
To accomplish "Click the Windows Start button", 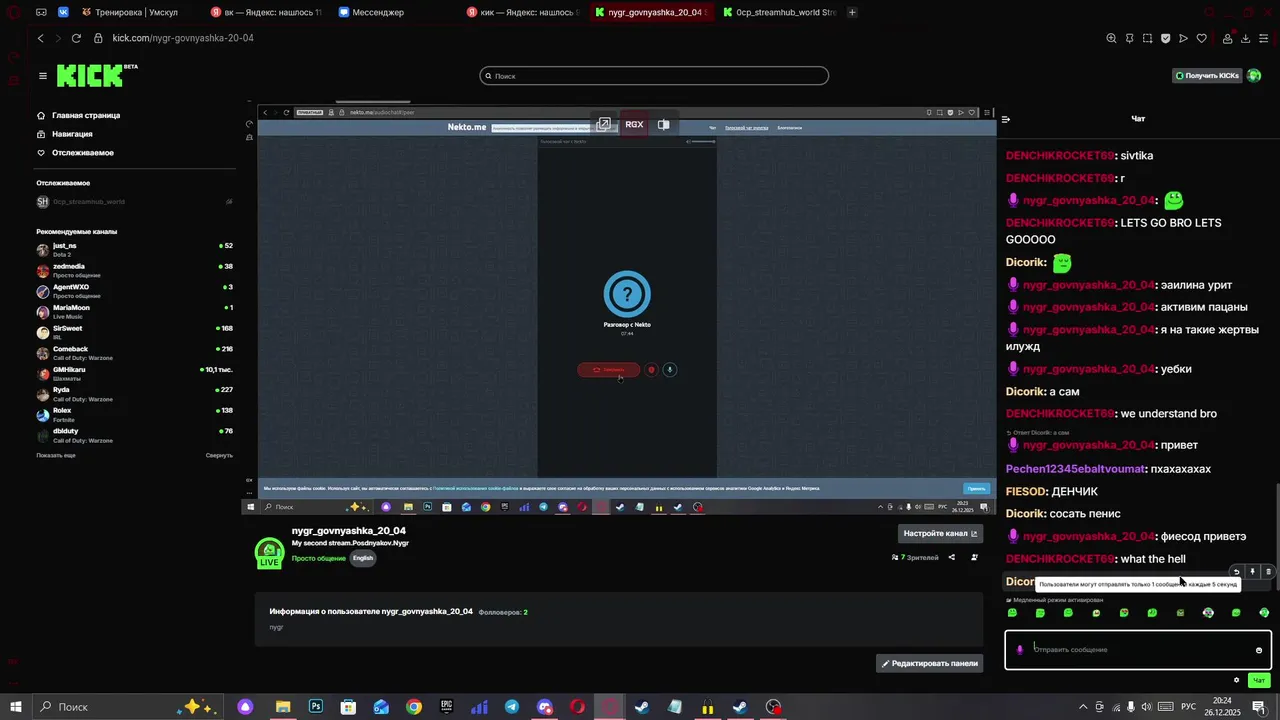I will (x=15, y=707).
